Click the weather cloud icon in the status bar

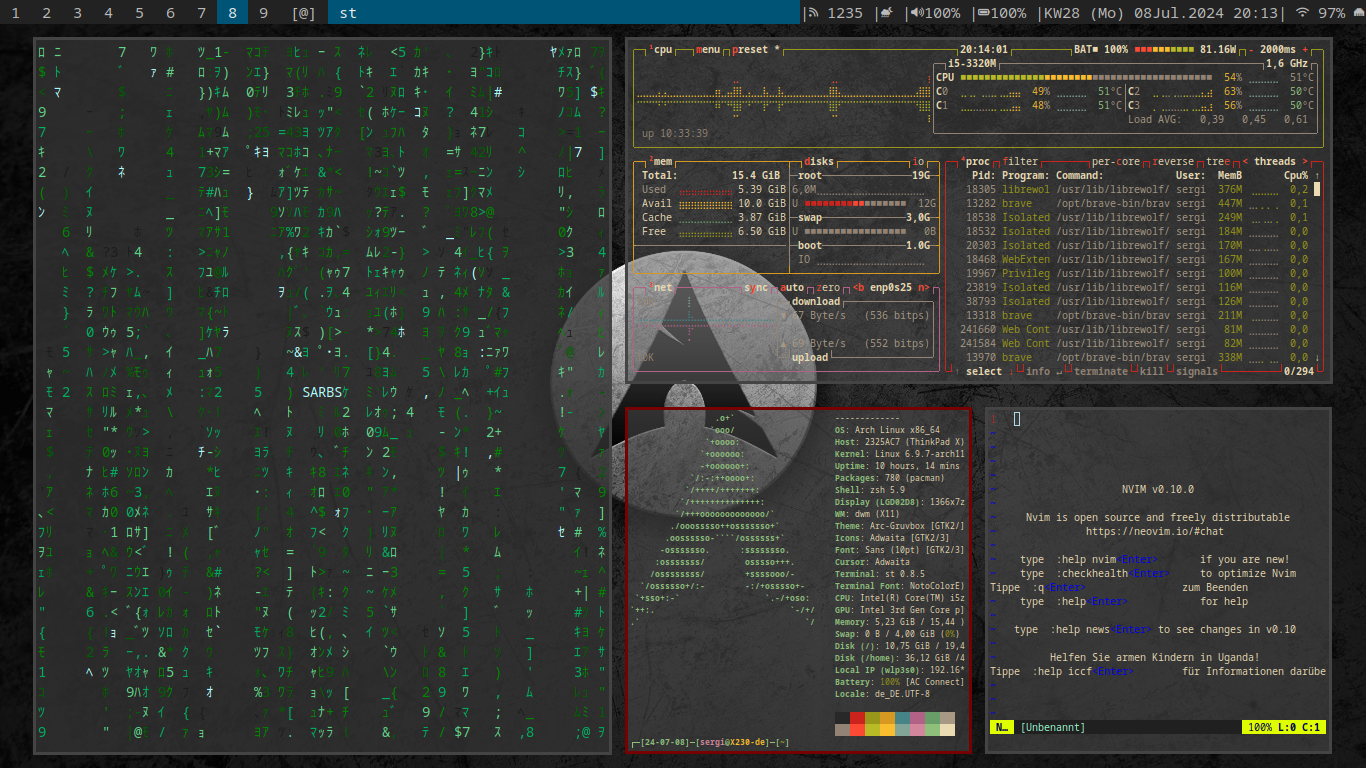point(885,13)
